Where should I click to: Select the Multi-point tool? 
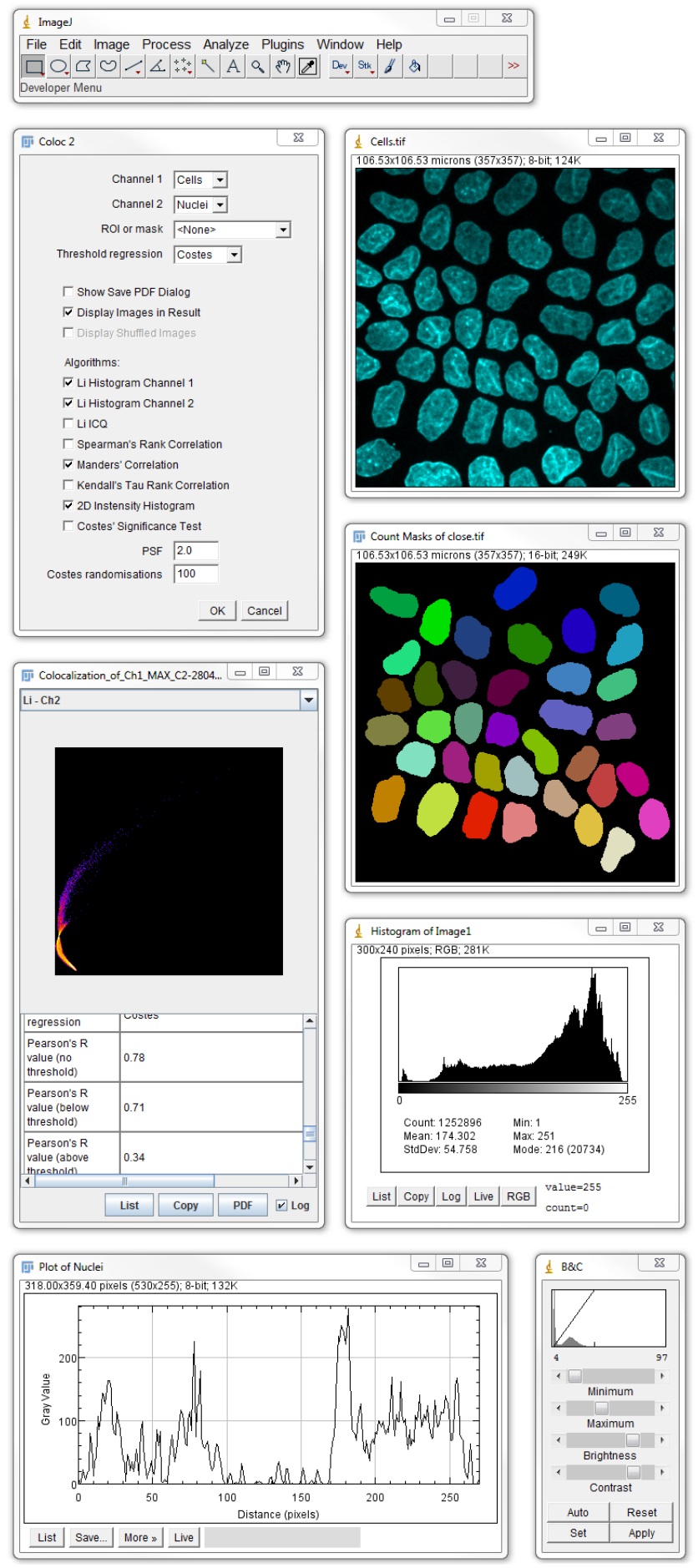183,66
